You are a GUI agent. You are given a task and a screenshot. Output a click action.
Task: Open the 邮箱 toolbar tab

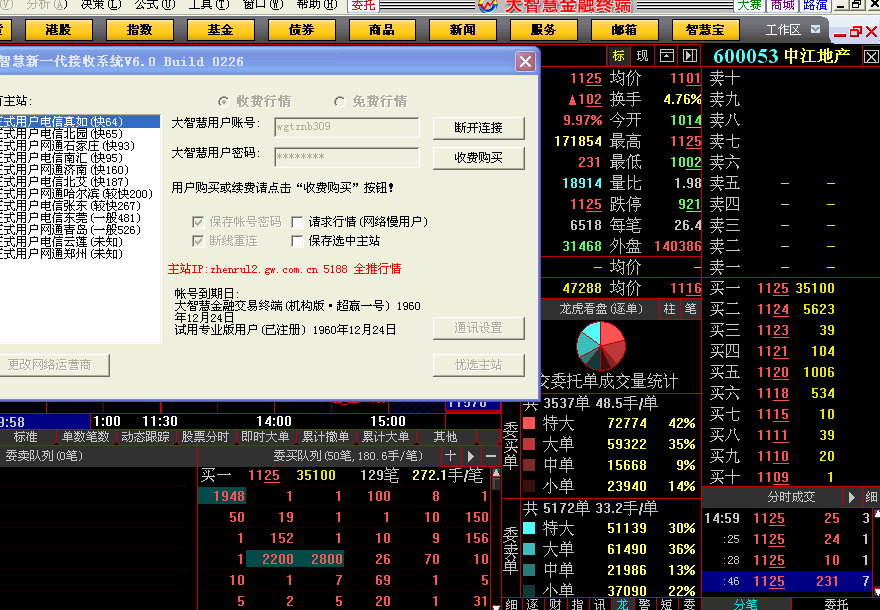pyautogui.click(x=624, y=30)
